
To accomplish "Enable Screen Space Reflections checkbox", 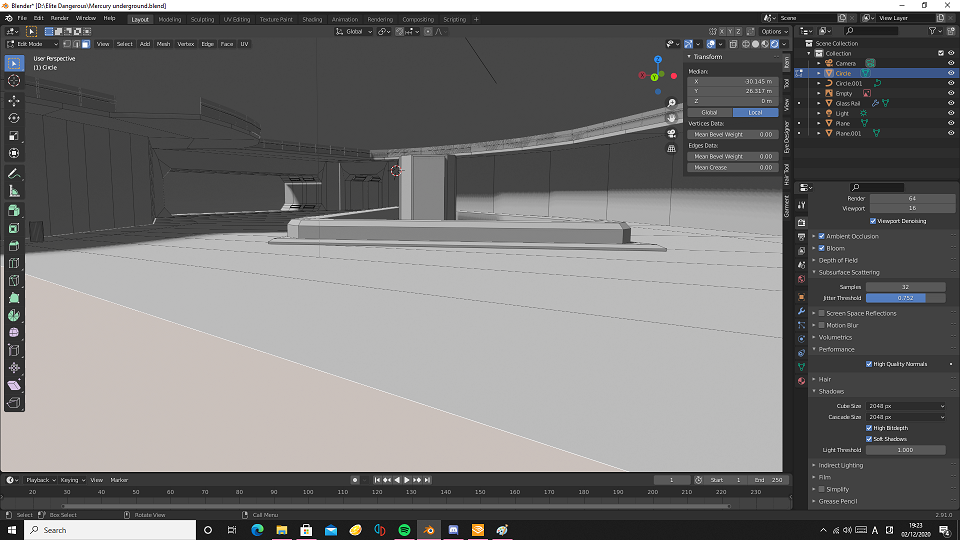I will coord(822,313).
